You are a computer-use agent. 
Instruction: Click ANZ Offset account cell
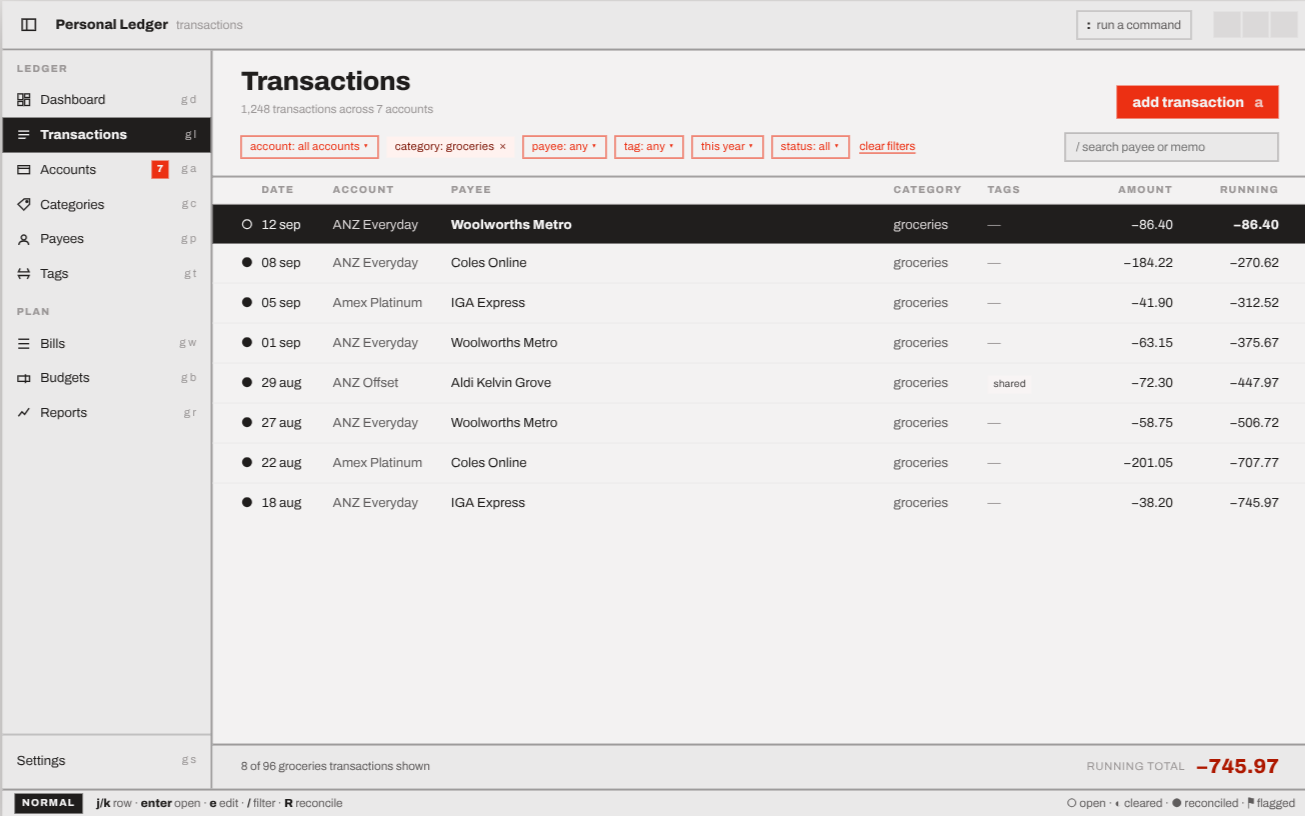(365, 383)
